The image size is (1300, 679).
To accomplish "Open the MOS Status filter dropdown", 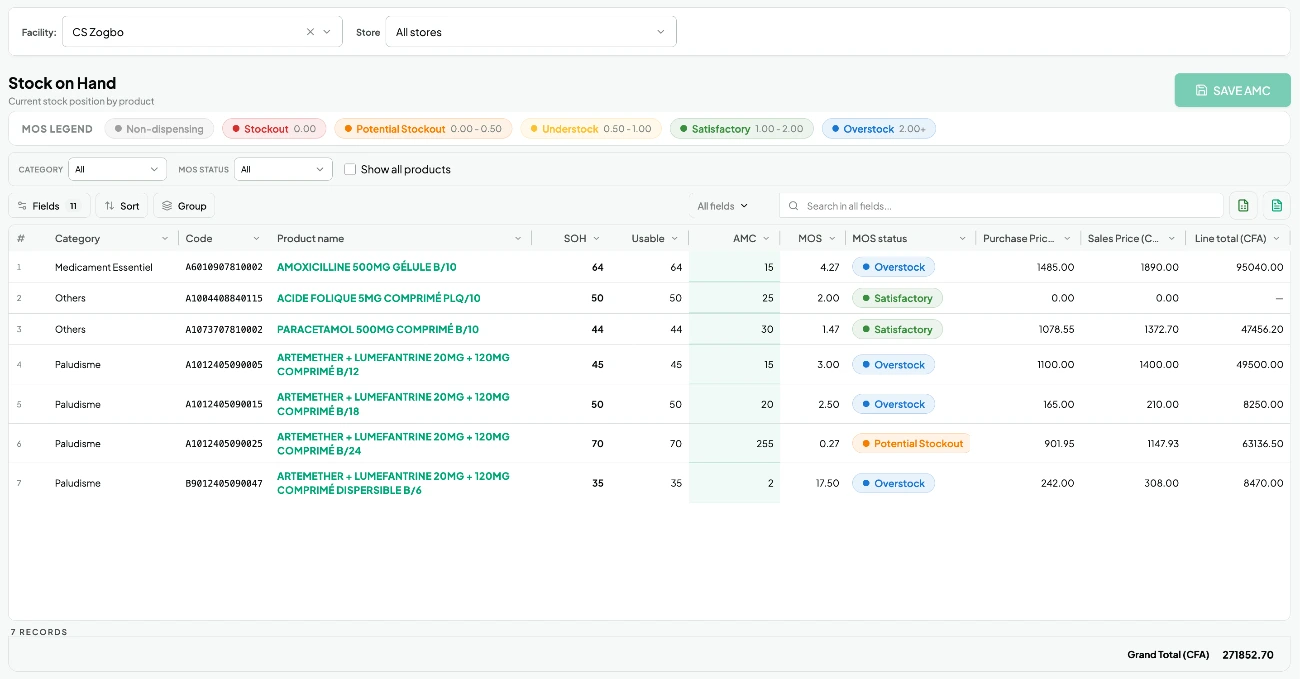I will pyautogui.click(x=283, y=169).
